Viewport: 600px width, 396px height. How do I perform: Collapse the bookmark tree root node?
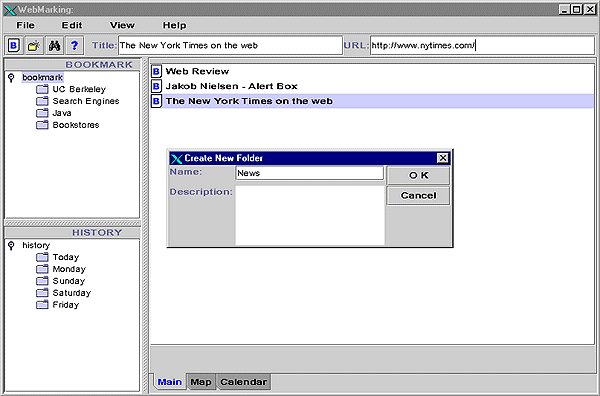coord(11,78)
